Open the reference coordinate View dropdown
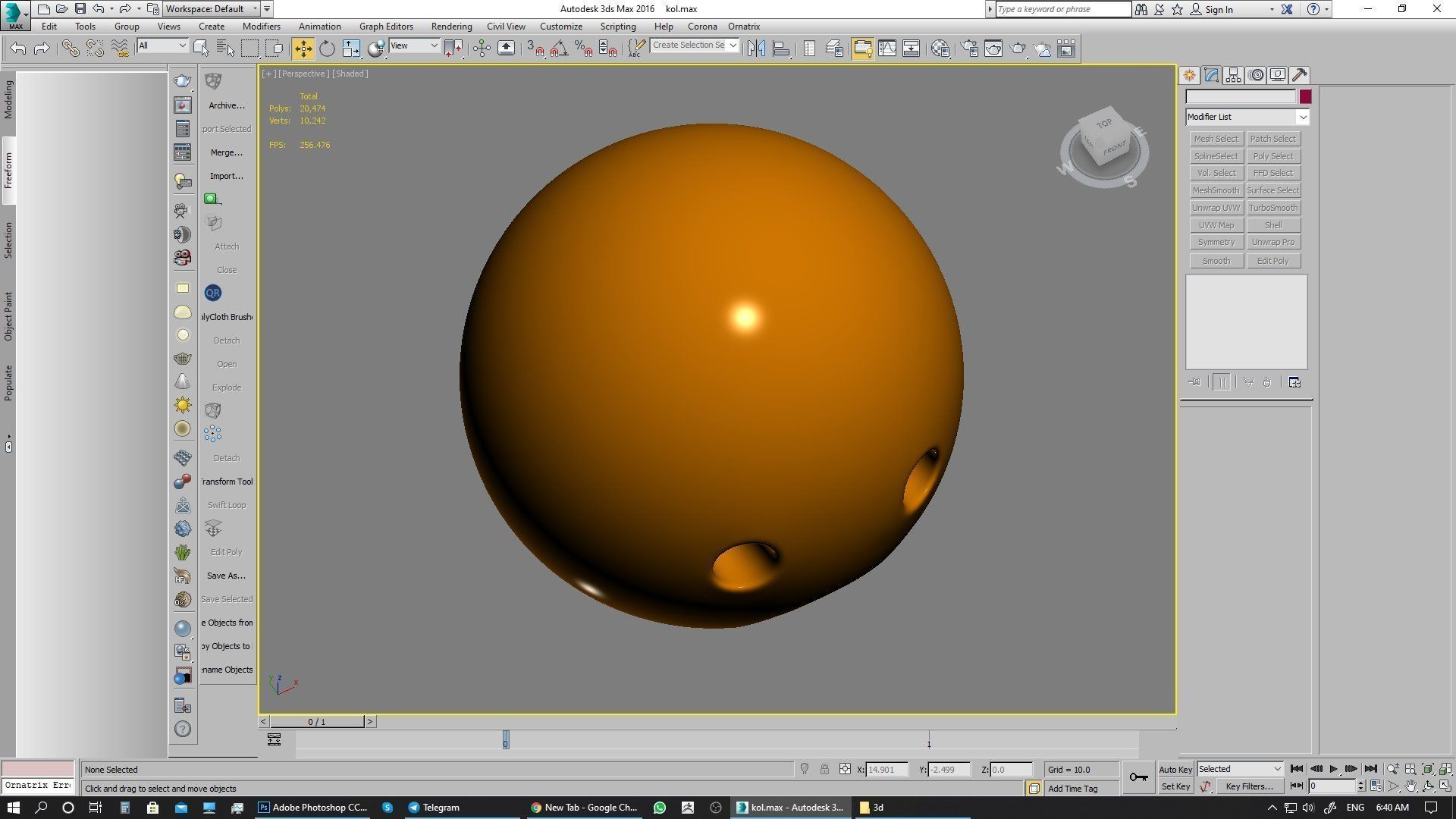 coord(414,45)
